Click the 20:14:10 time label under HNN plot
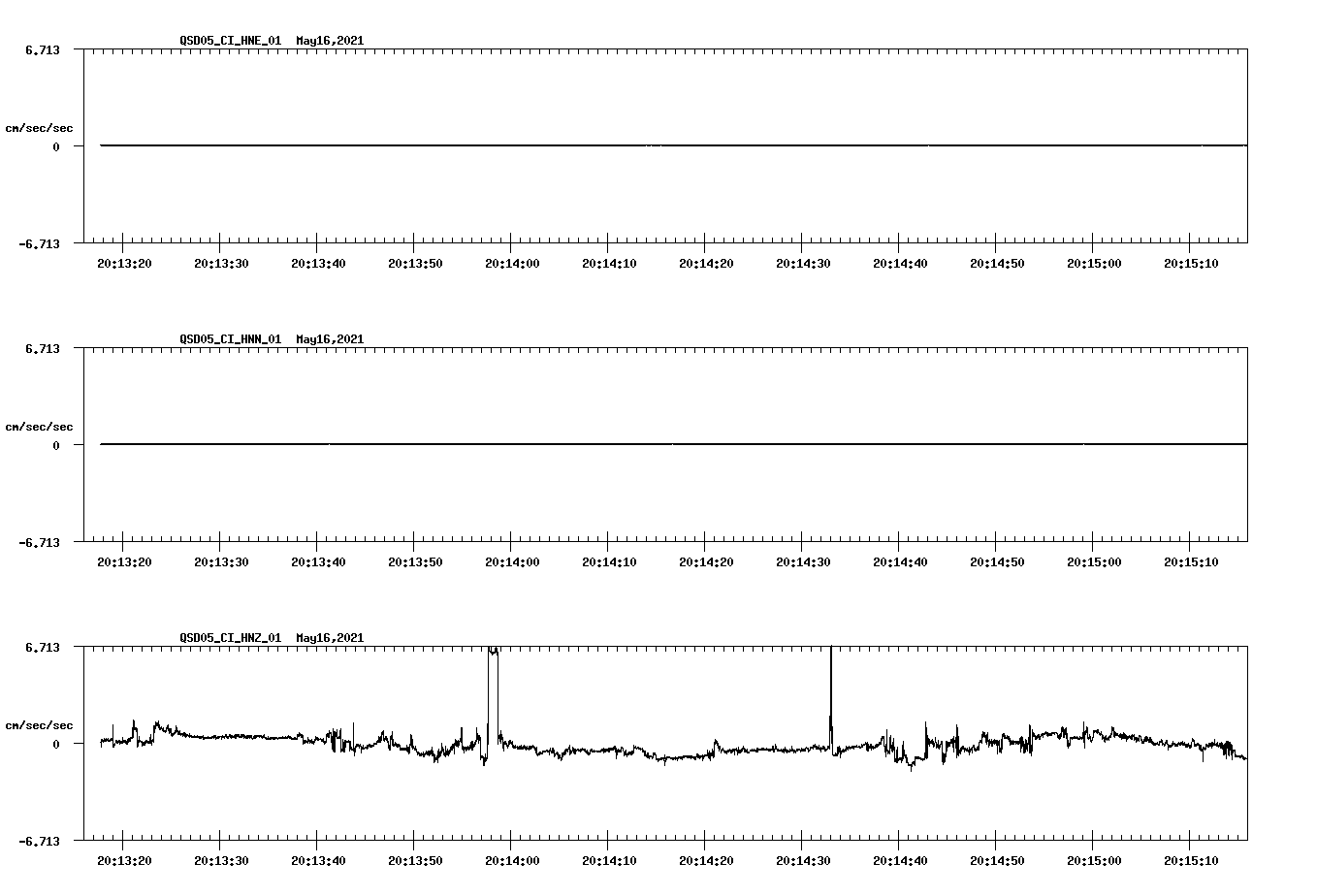1317x896 pixels. click(x=609, y=562)
